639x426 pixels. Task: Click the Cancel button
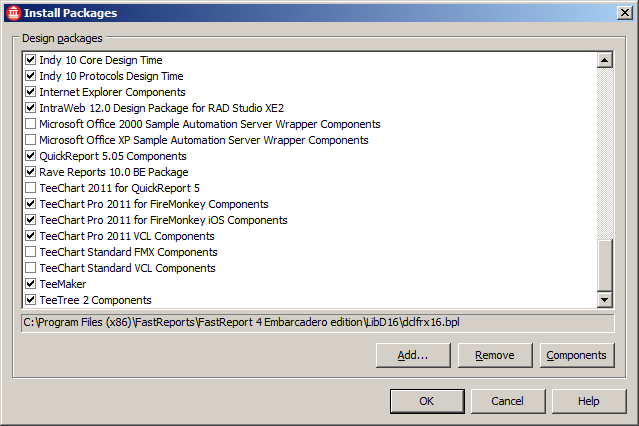508,401
